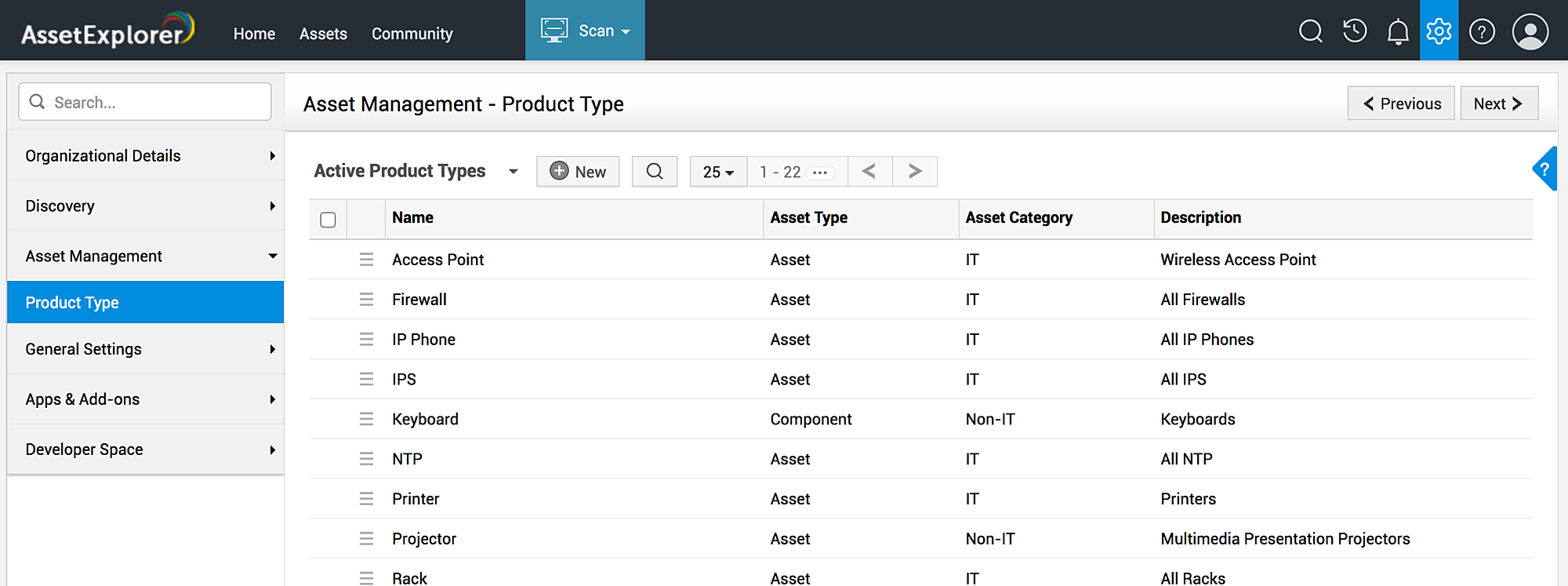Click the product type list search icon
This screenshot has height=586, width=1568.
click(655, 171)
